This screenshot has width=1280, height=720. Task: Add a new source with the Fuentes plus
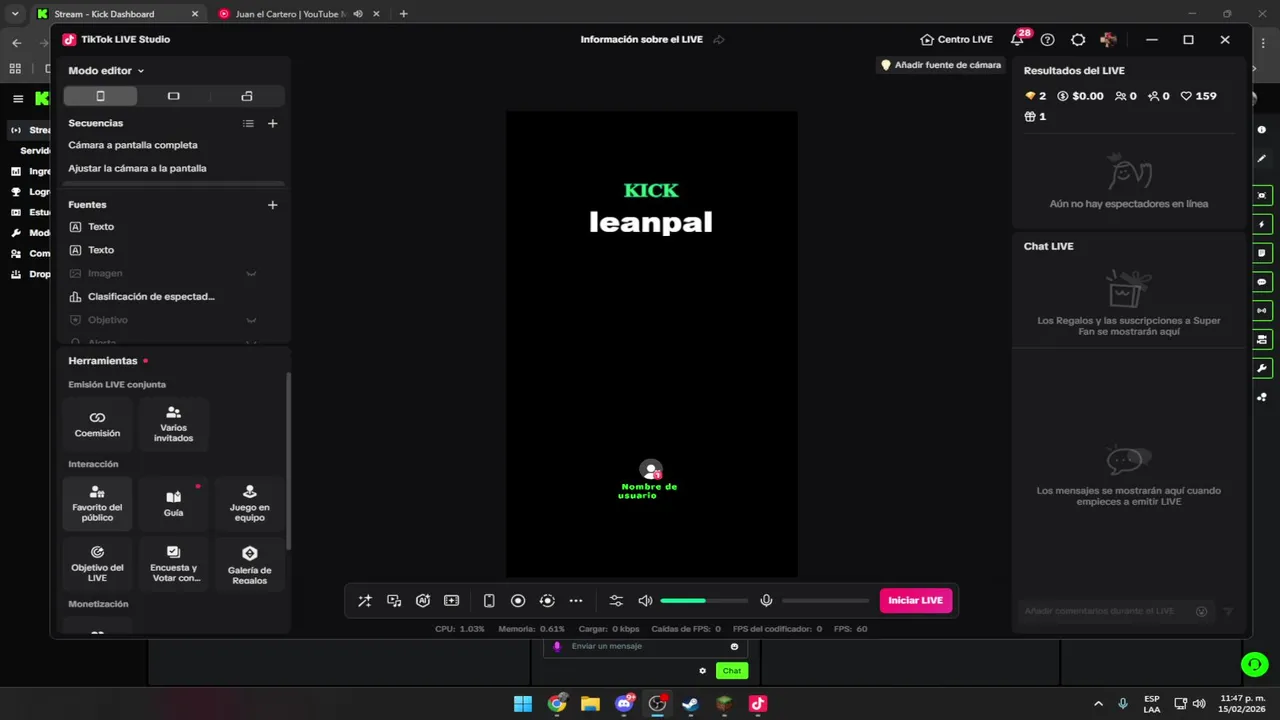point(272,204)
